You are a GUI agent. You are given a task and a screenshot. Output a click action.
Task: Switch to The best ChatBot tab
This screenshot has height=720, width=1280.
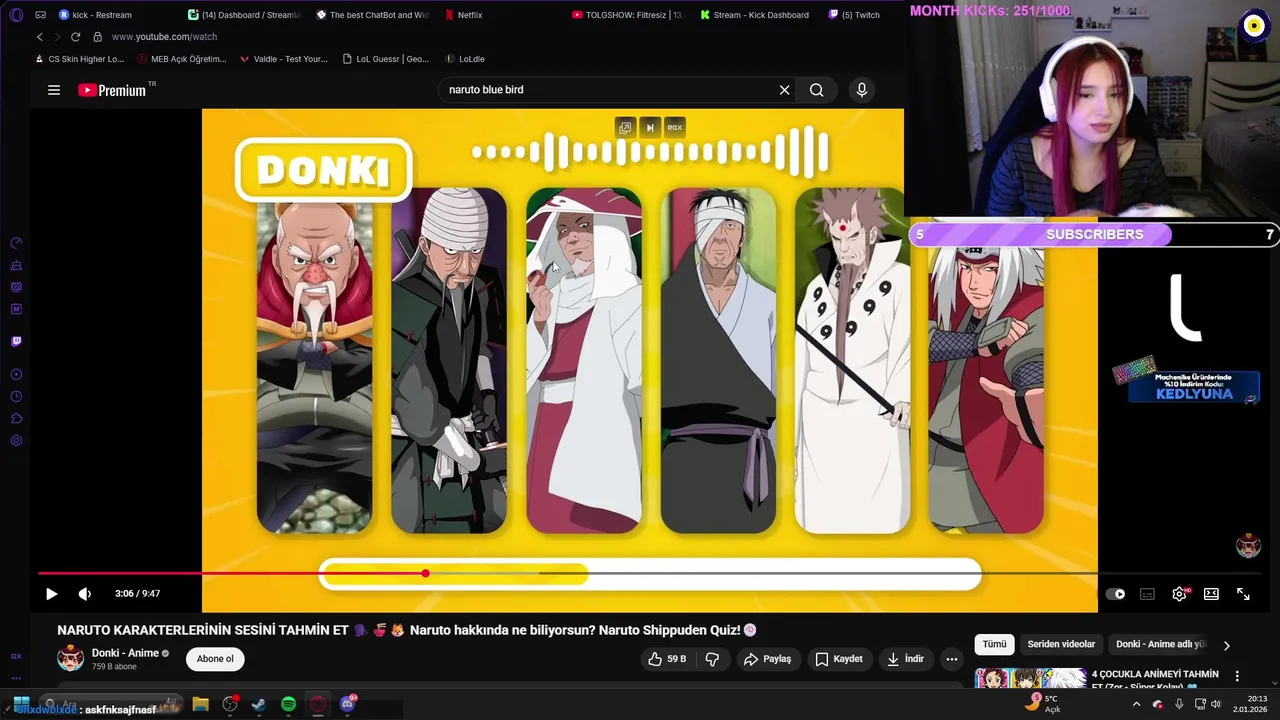coord(372,15)
